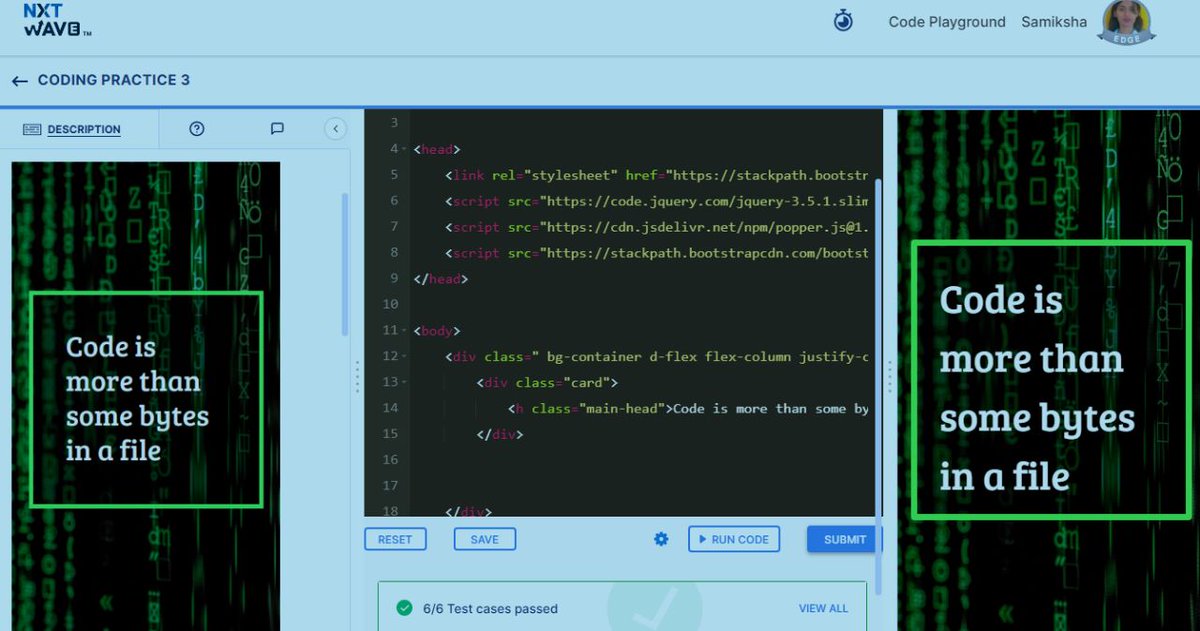Click the description panel scrollbar
Screen dimensions: 1200x631
(x=345, y=265)
